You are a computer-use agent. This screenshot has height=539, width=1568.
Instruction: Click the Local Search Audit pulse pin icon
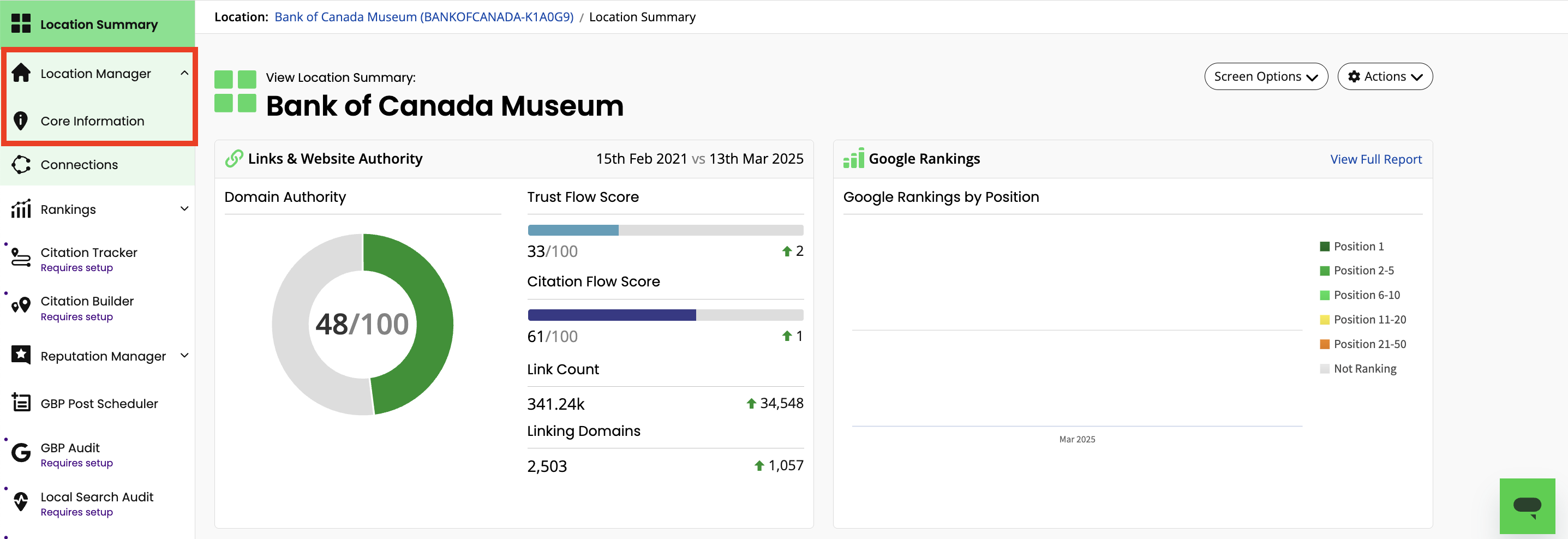[x=21, y=501]
